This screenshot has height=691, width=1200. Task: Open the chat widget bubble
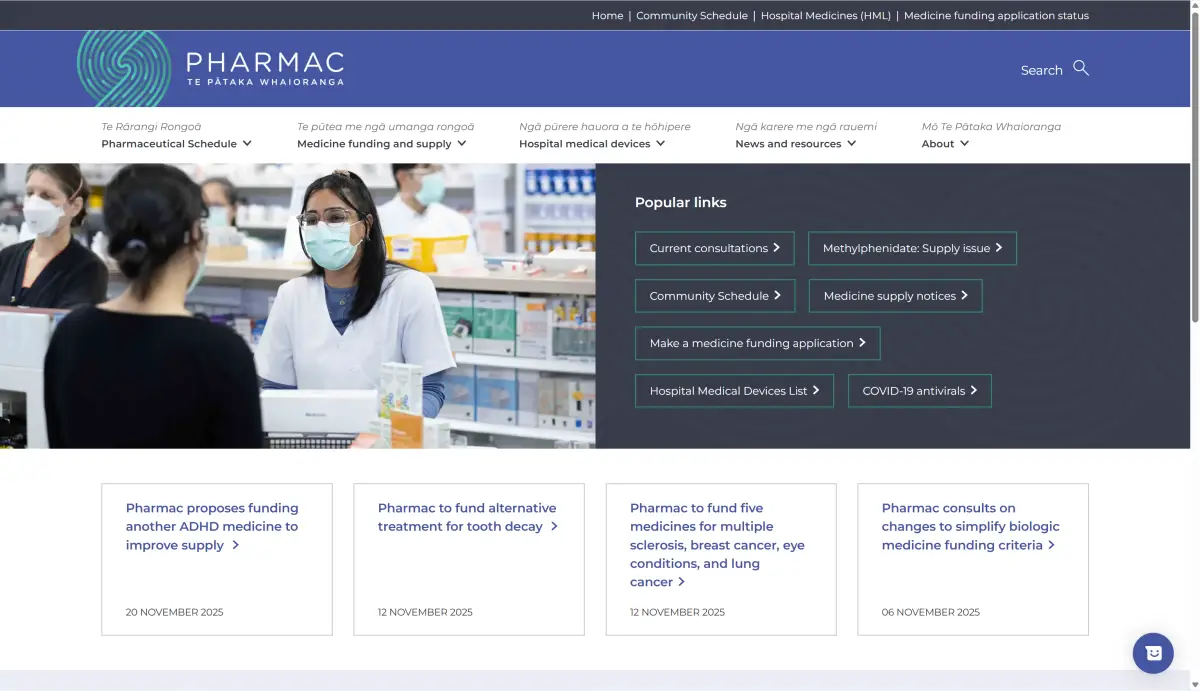pos(1153,653)
